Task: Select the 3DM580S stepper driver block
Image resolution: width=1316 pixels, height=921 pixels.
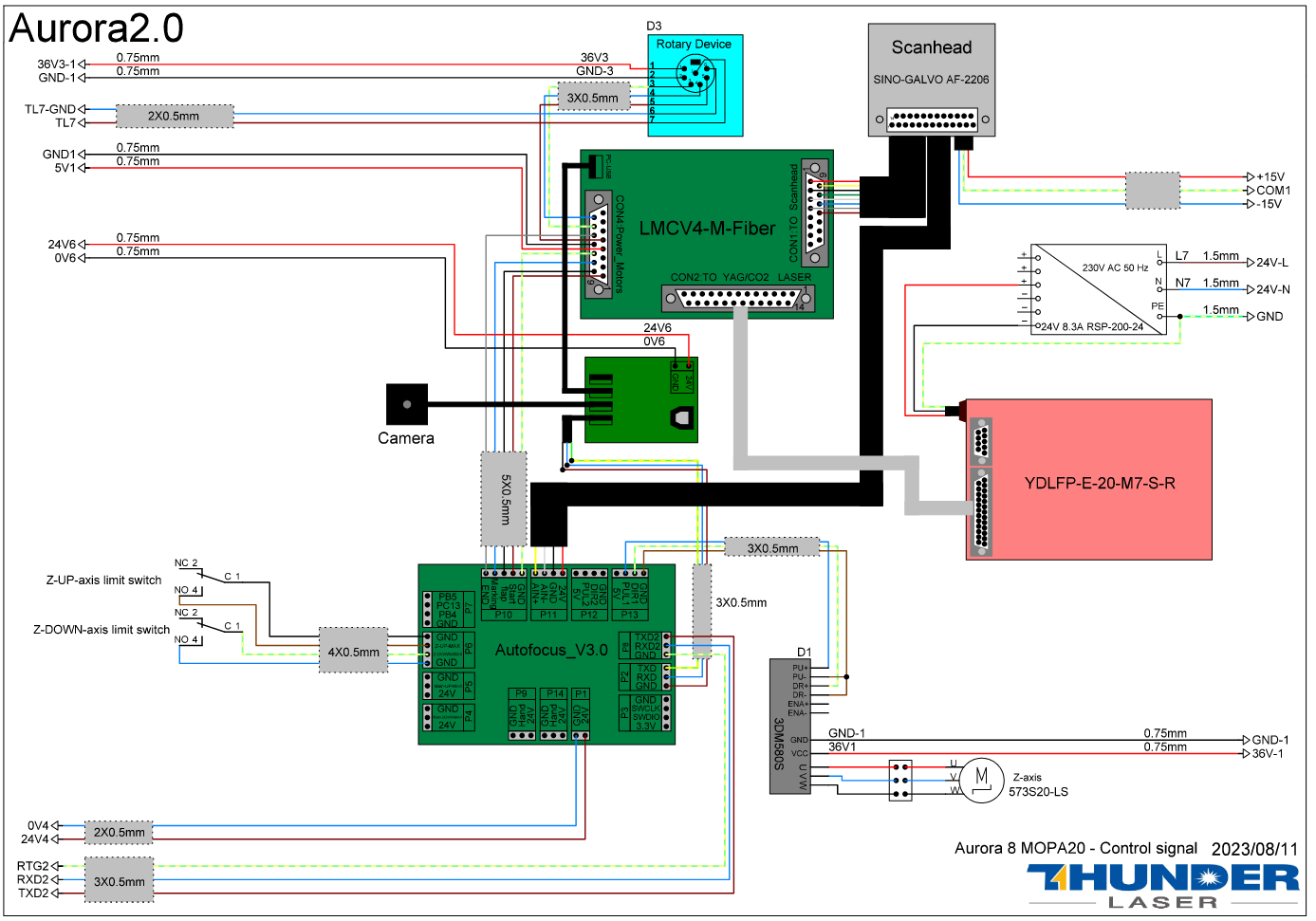Action: 790,726
